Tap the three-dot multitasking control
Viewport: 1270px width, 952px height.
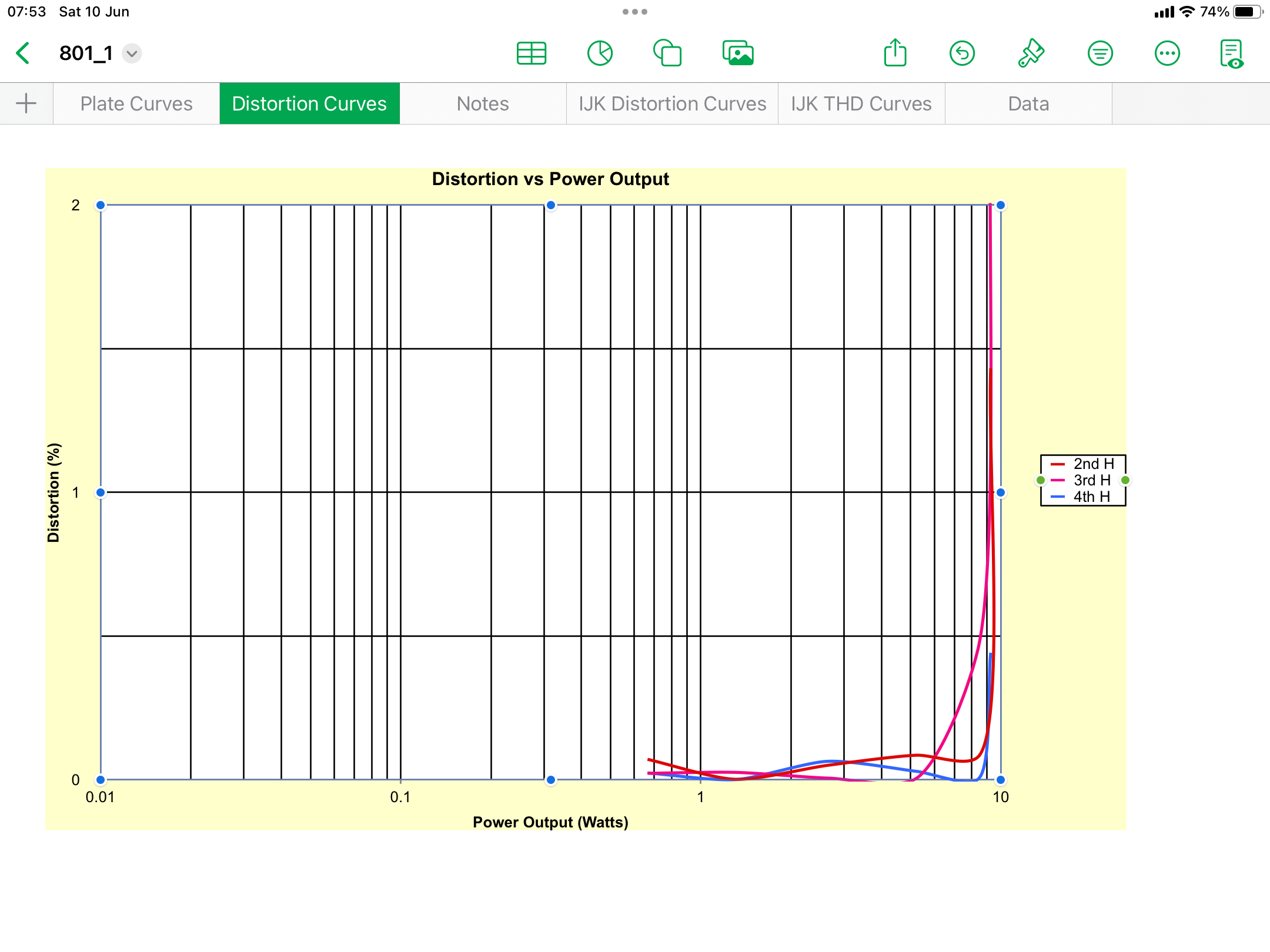[x=635, y=12]
